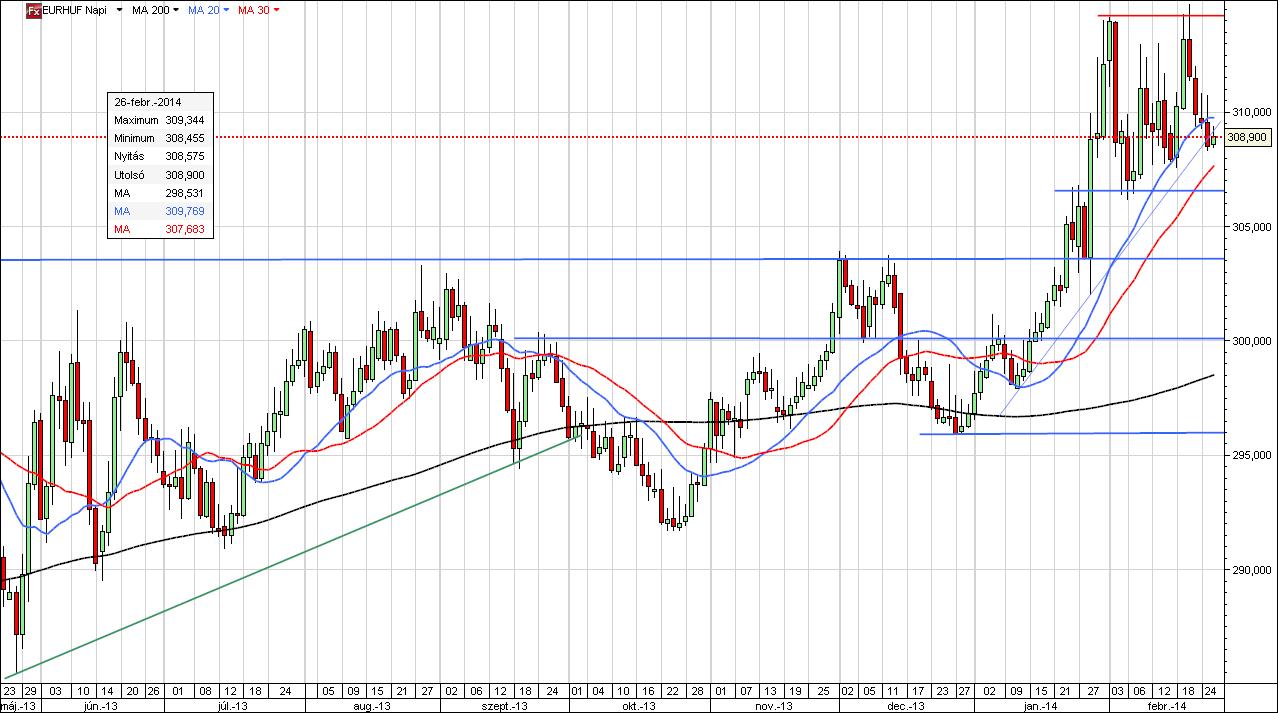The image size is (1278, 713).
Task: Select the red MA 307,683 row
Action: tap(160, 230)
